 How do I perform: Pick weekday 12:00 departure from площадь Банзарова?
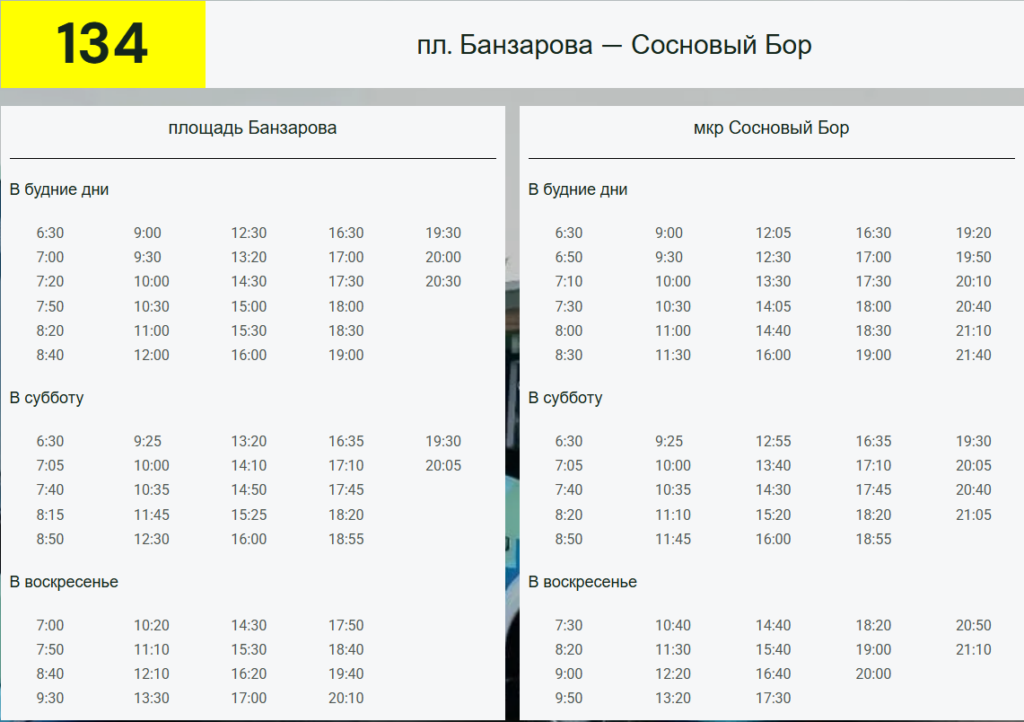pyautogui.click(x=152, y=355)
